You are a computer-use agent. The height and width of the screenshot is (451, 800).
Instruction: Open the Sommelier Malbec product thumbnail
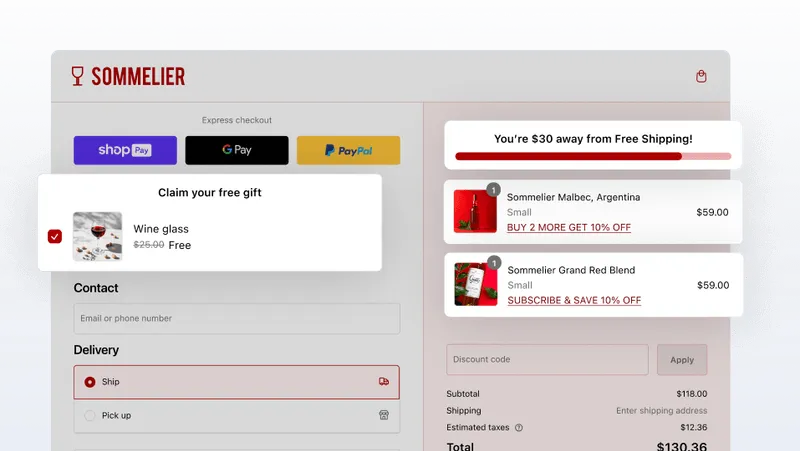click(475, 211)
